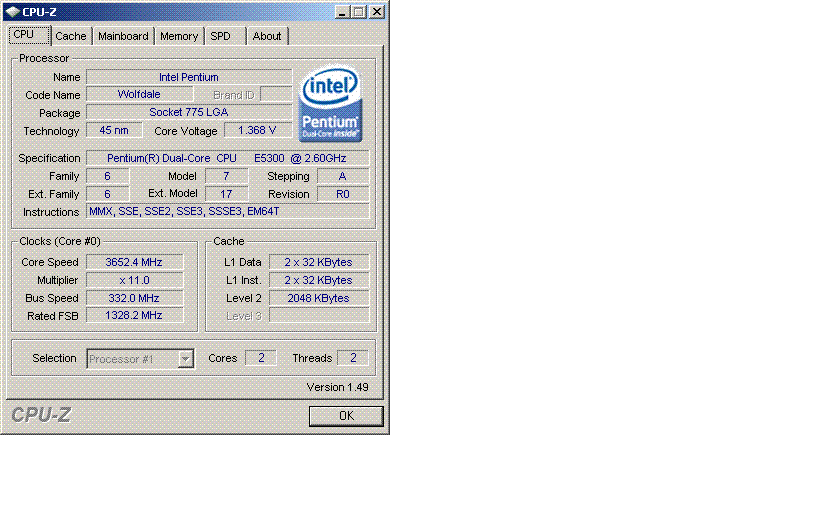This screenshot has width=840, height=525.
Task: Click the Ext. Family value field
Action: click(108, 194)
